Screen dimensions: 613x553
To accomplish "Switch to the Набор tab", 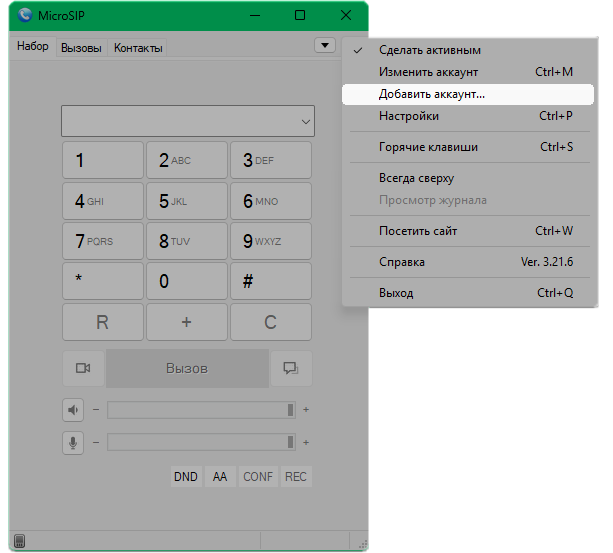I will coord(33,46).
